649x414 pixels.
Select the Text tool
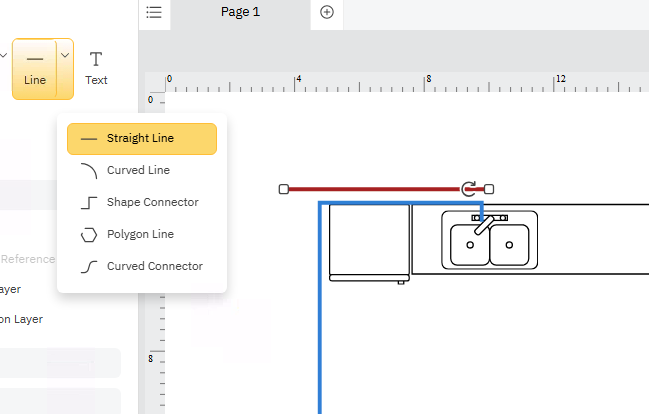click(96, 69)
